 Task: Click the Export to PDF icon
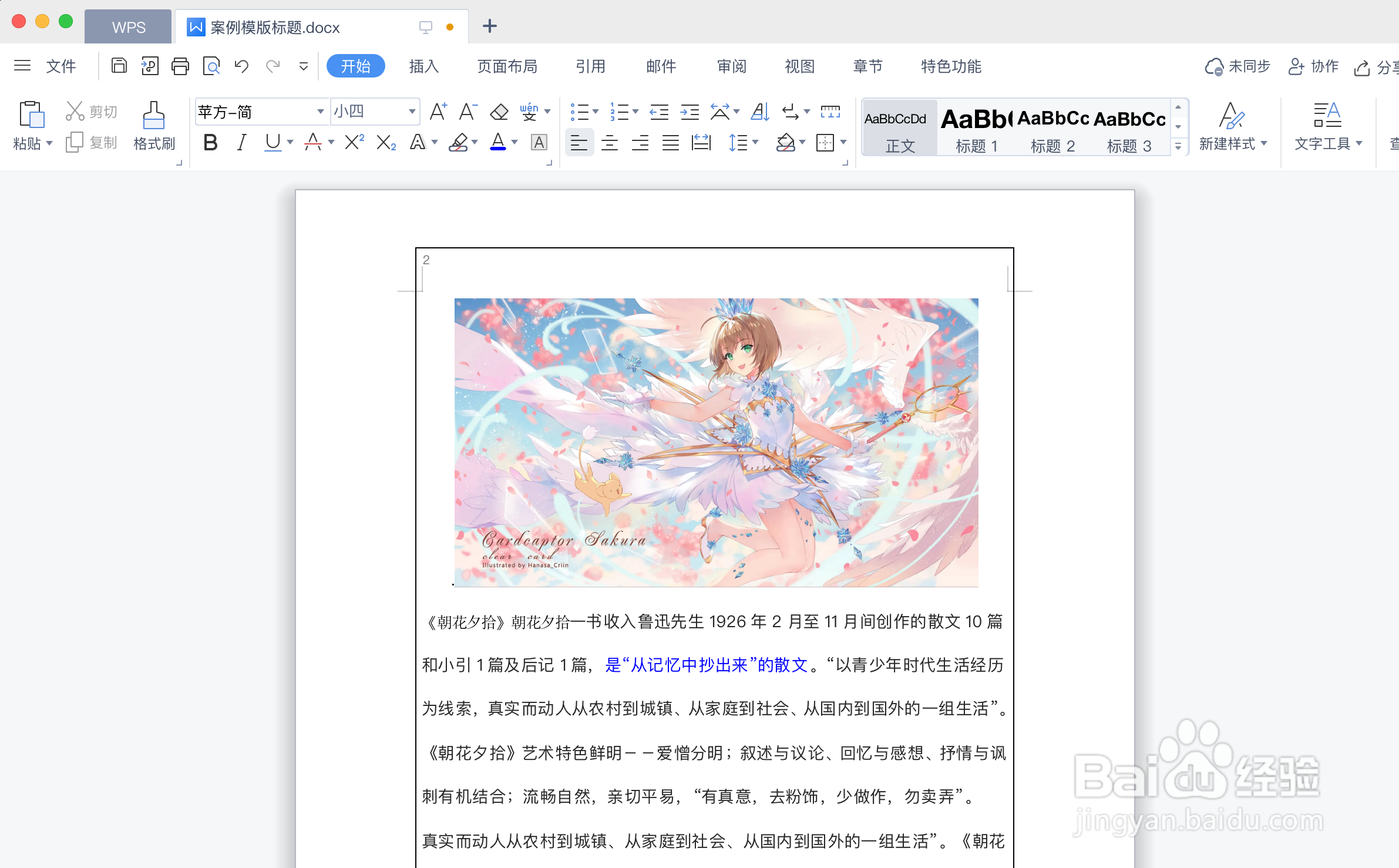[150, 66]
